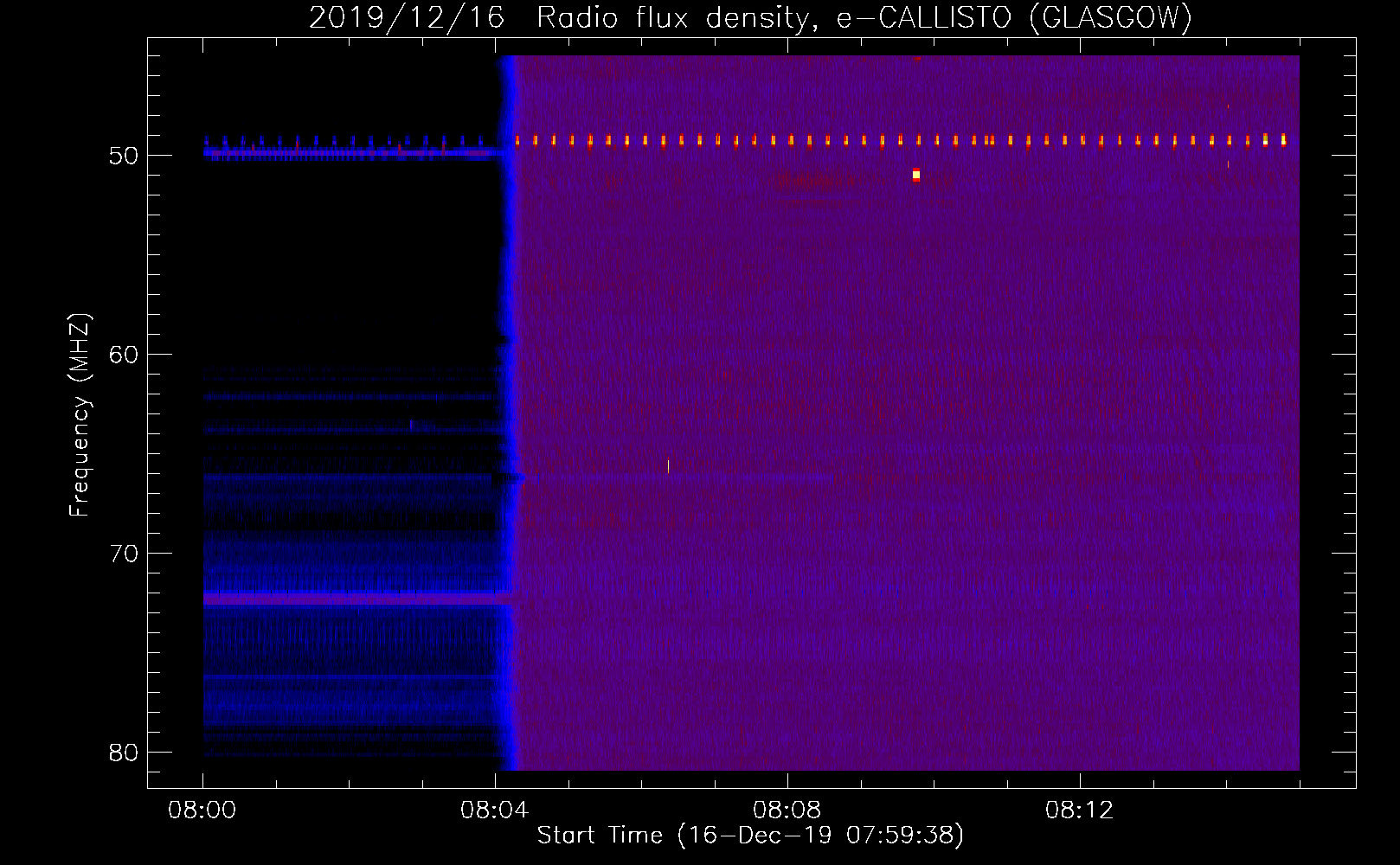1400x865 pixels.
Task: Click the 50 frequency tick label
Action: [124, 156]
